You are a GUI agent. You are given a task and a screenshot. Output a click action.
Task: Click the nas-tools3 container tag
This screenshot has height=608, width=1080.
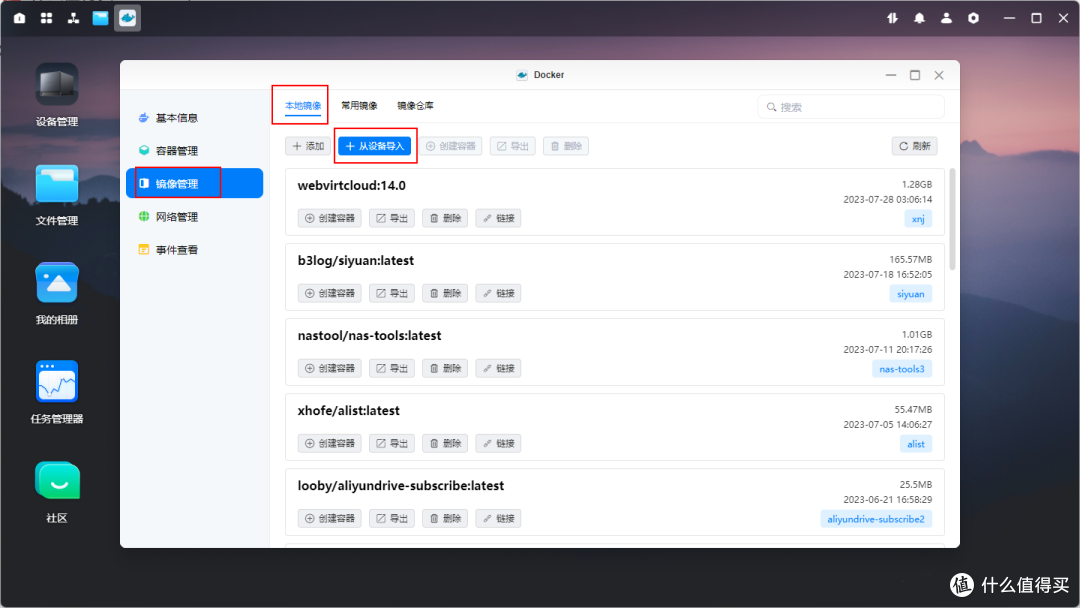click(902, 369)
